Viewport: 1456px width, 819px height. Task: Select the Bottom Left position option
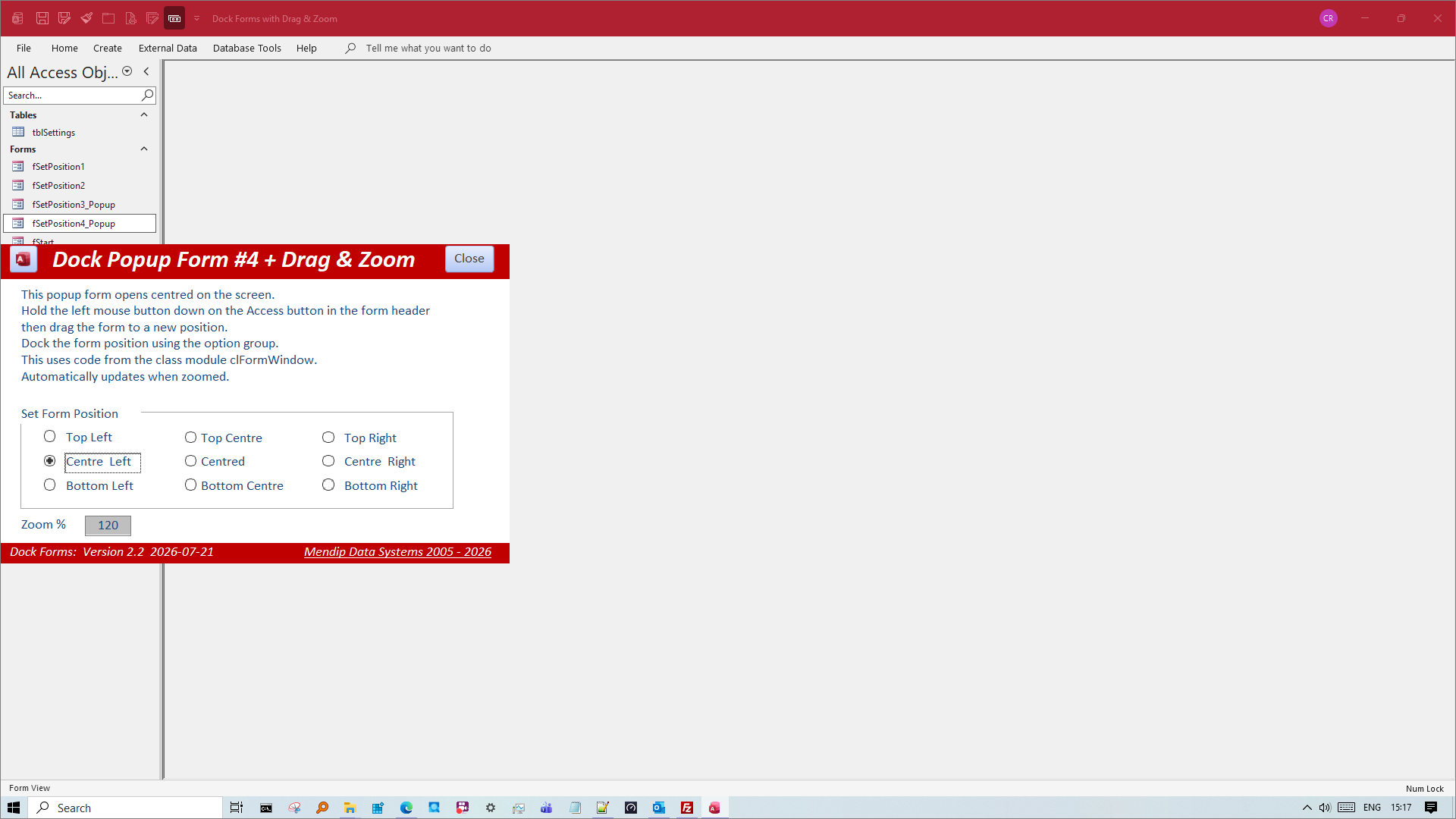tap(50, 485)
